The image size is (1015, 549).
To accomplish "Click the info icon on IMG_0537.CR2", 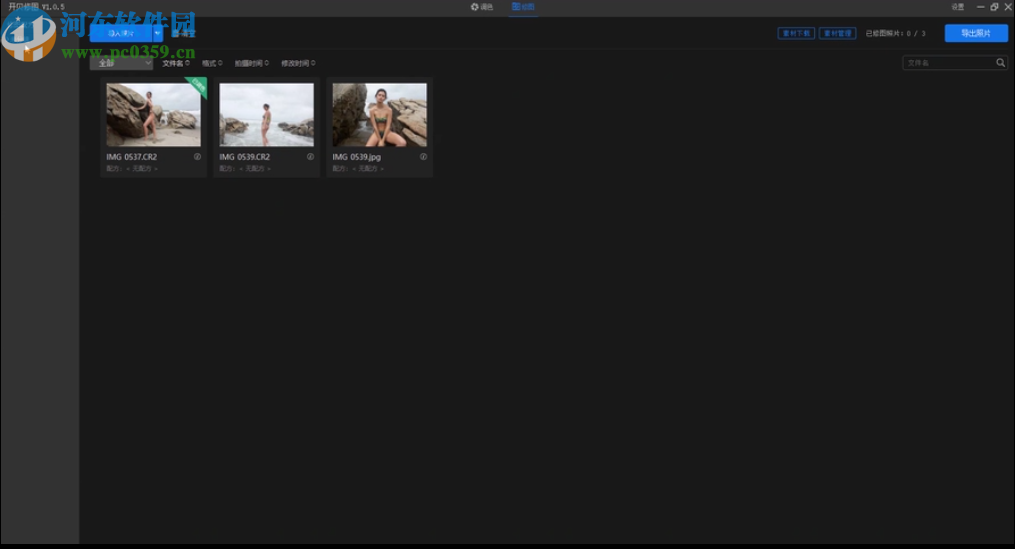I will pyautogui.click(x=197, y=157).
